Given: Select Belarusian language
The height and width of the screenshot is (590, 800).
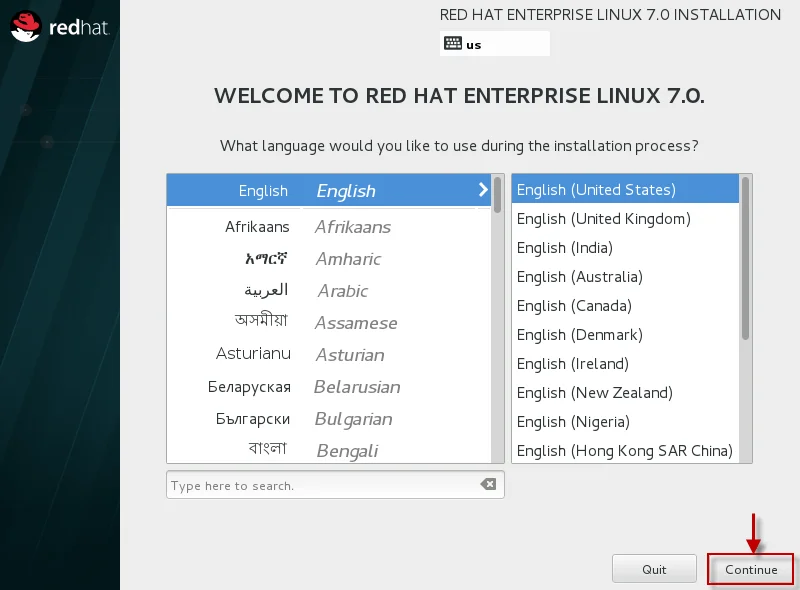Looking at the screenshot, I should pyautogui.click(x=329, y=387).
